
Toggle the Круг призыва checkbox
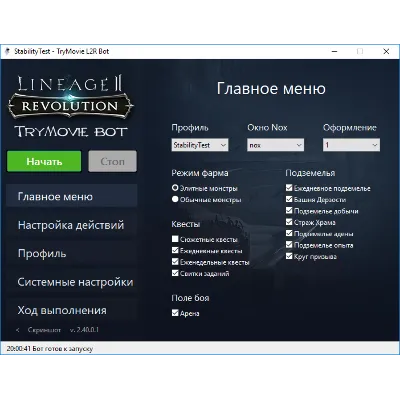(289, 256)
